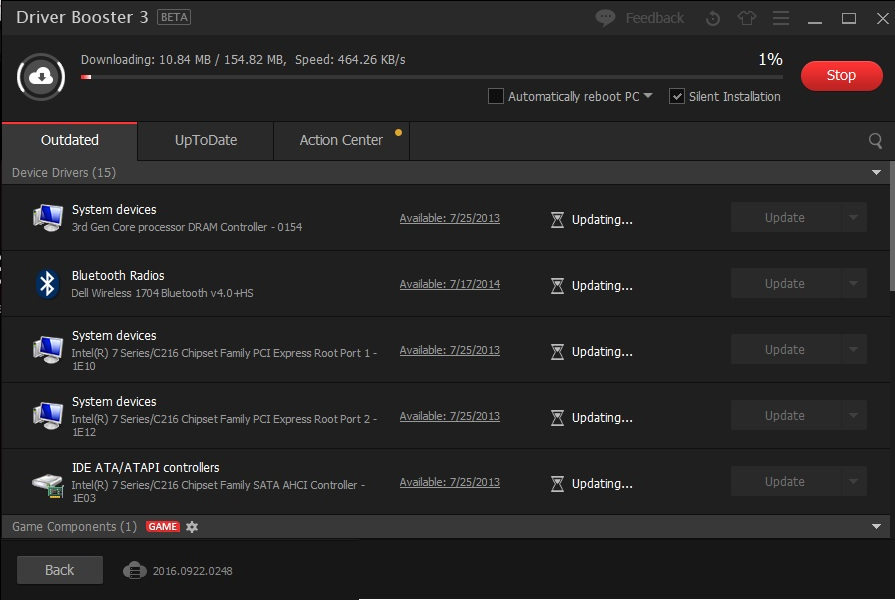The image size is (895, 600).
Task: Switch to the UpToDate tab
Action: (x=205, y=140)
